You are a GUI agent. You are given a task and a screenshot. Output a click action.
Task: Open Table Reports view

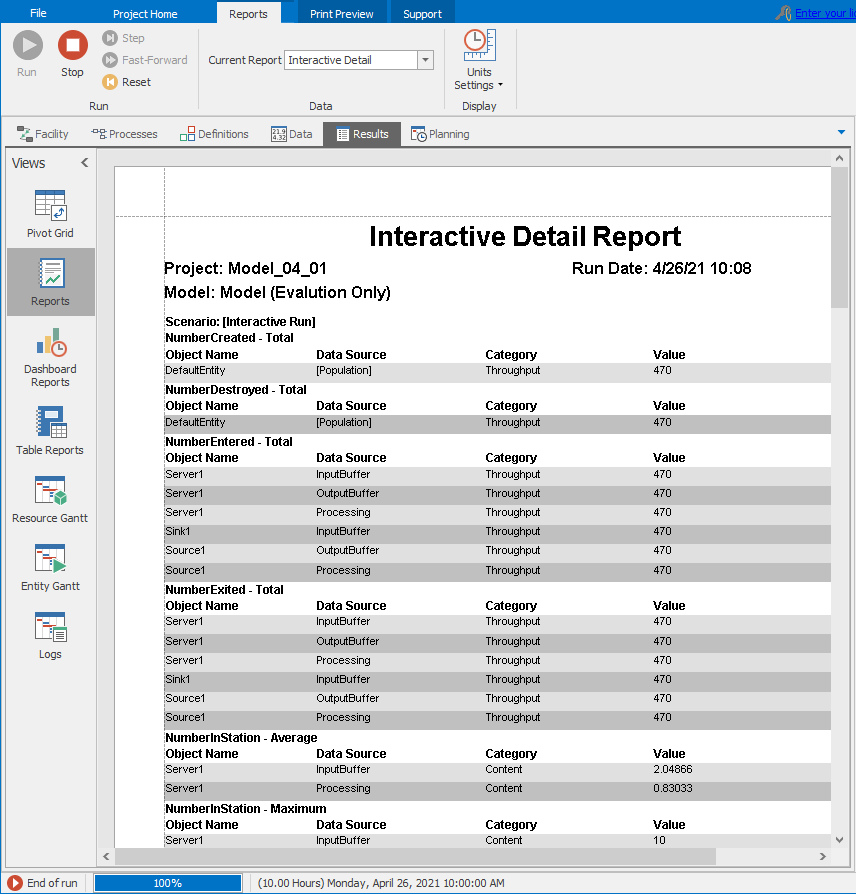tap(50, 431)
